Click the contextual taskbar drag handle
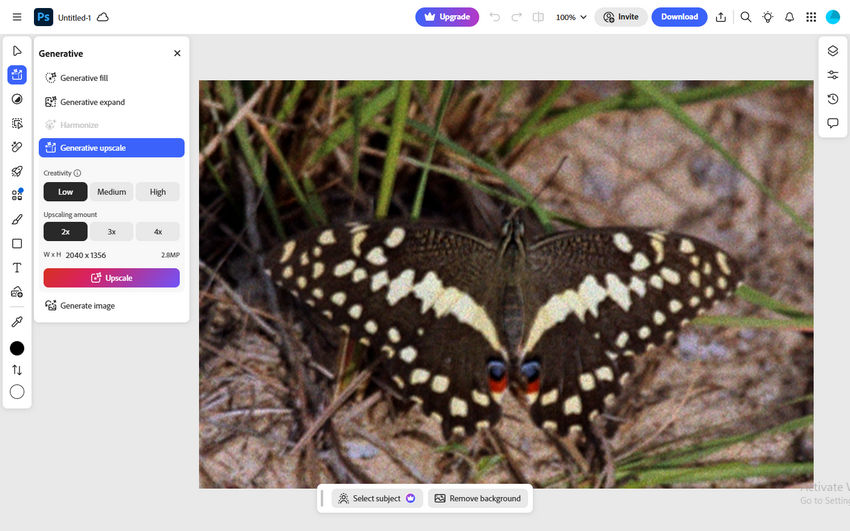This screenshot has height=531, width=850. click(x=323, y=498)
